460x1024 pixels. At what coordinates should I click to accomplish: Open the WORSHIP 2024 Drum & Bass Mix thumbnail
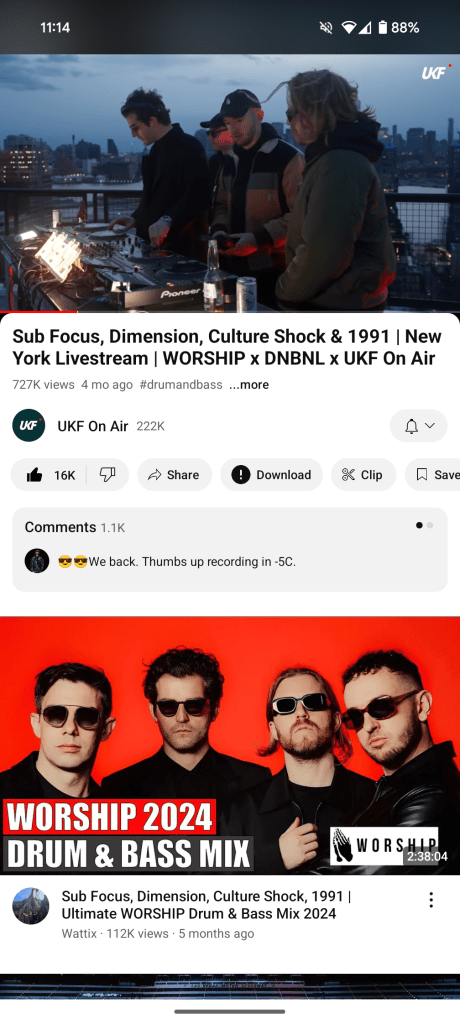click(230, 745)
